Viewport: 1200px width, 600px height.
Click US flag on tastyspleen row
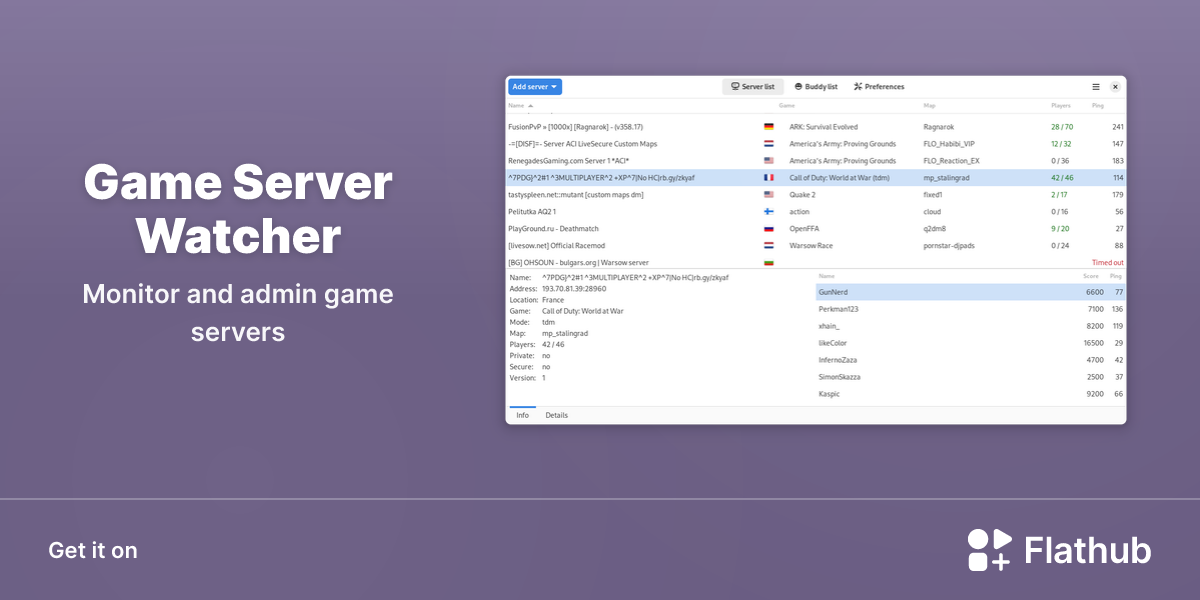point(769,195)
